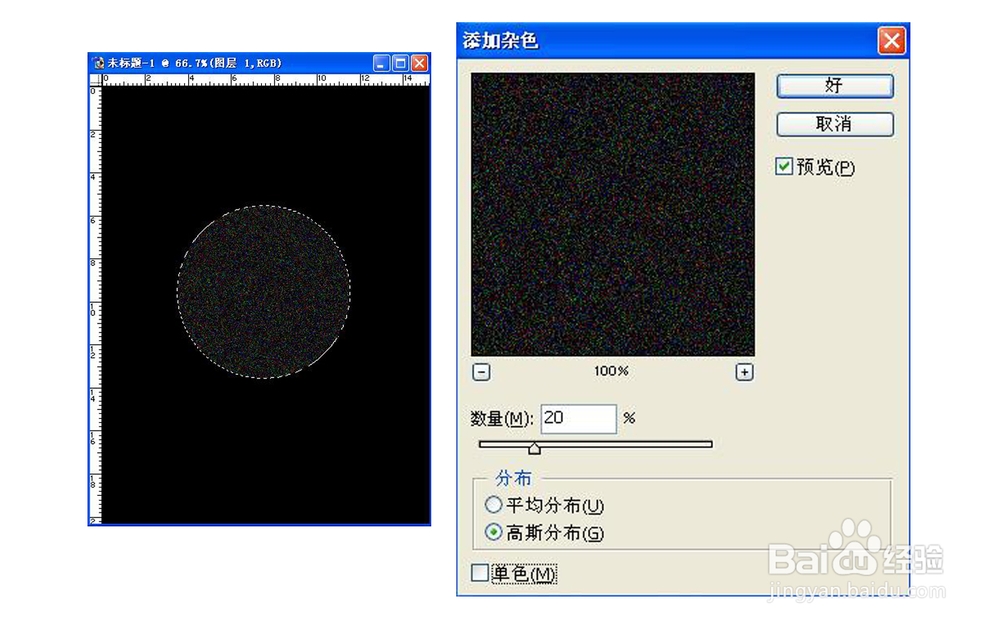Click the 100% zoom level text
The width and height of the screenshot is (1000, 625).
point(611,371)
